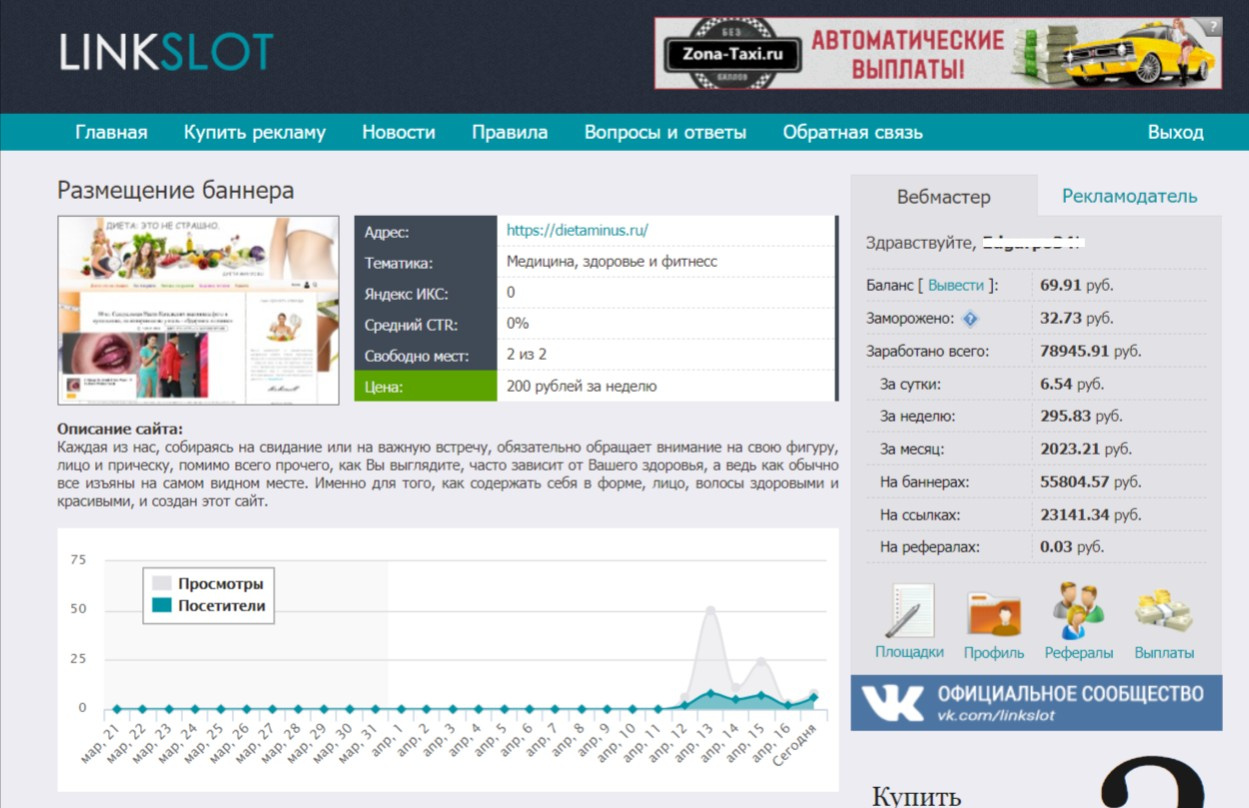
Task: Switch to the Вебмастер tab
Action: click(944, 196)
